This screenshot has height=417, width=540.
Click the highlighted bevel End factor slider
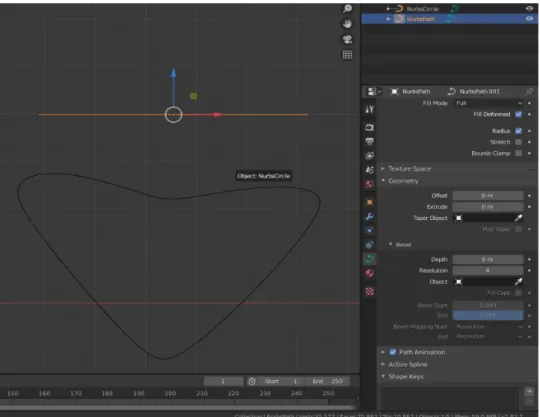488,315
